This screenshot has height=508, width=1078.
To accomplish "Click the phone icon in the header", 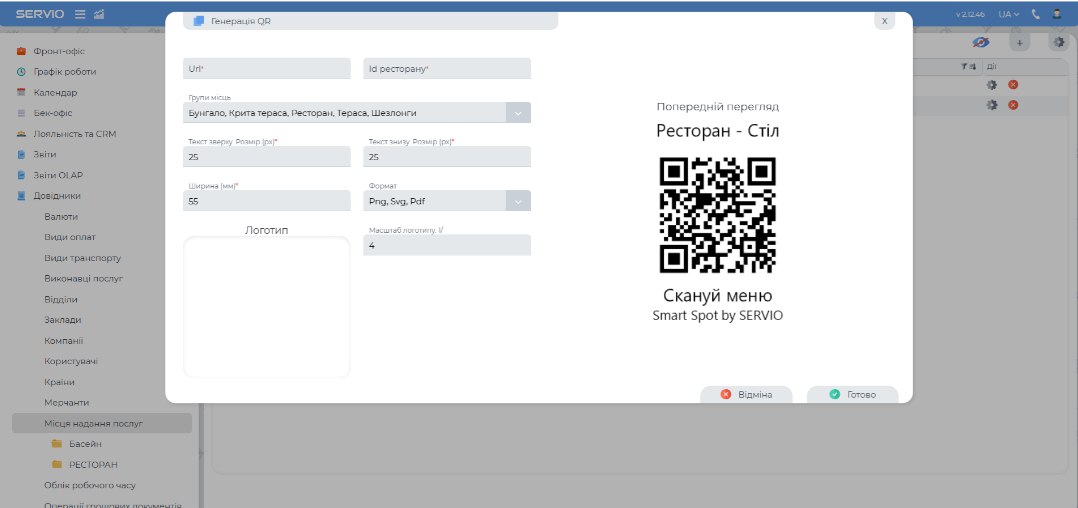I will [x=1036, y=14].
